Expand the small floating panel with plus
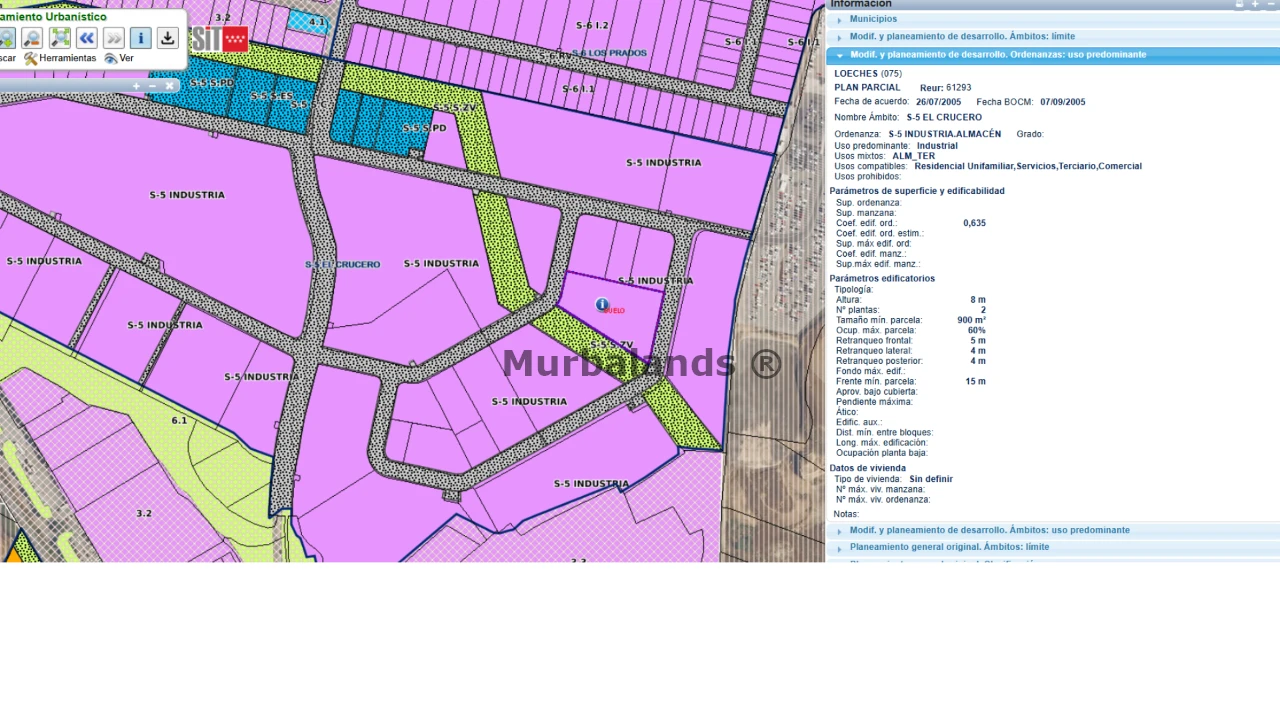The height and width of the screenshot is (720, 1280). 136,86
